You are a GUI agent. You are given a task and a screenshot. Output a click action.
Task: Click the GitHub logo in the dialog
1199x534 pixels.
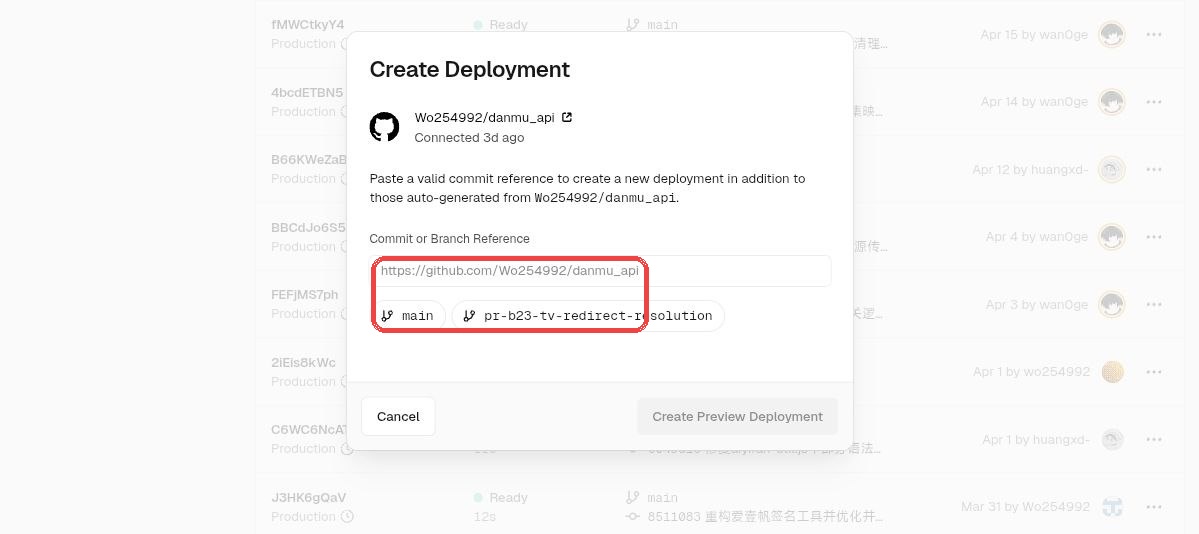[x=385, y=127]
